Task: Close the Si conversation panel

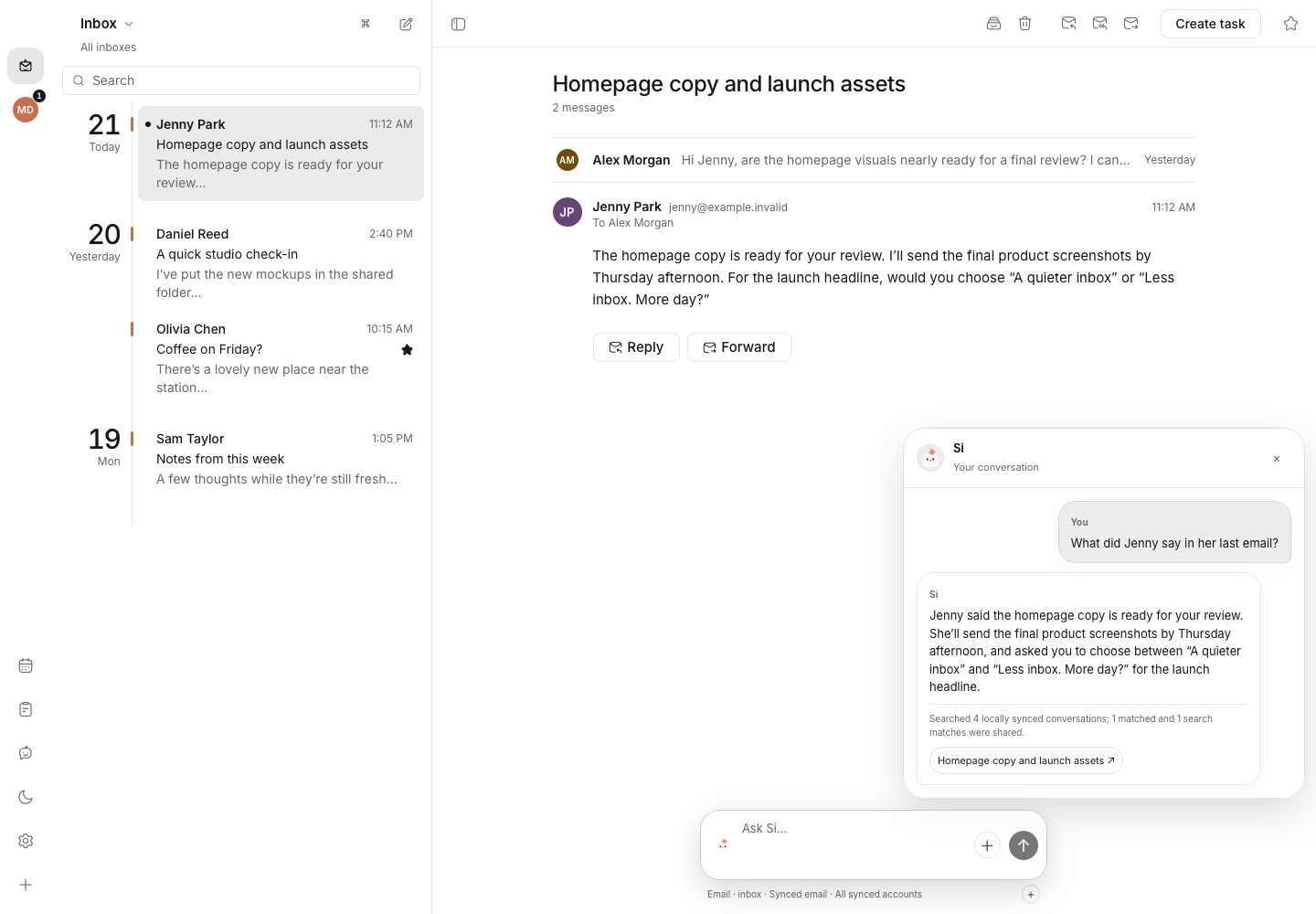Action: 1277,459
